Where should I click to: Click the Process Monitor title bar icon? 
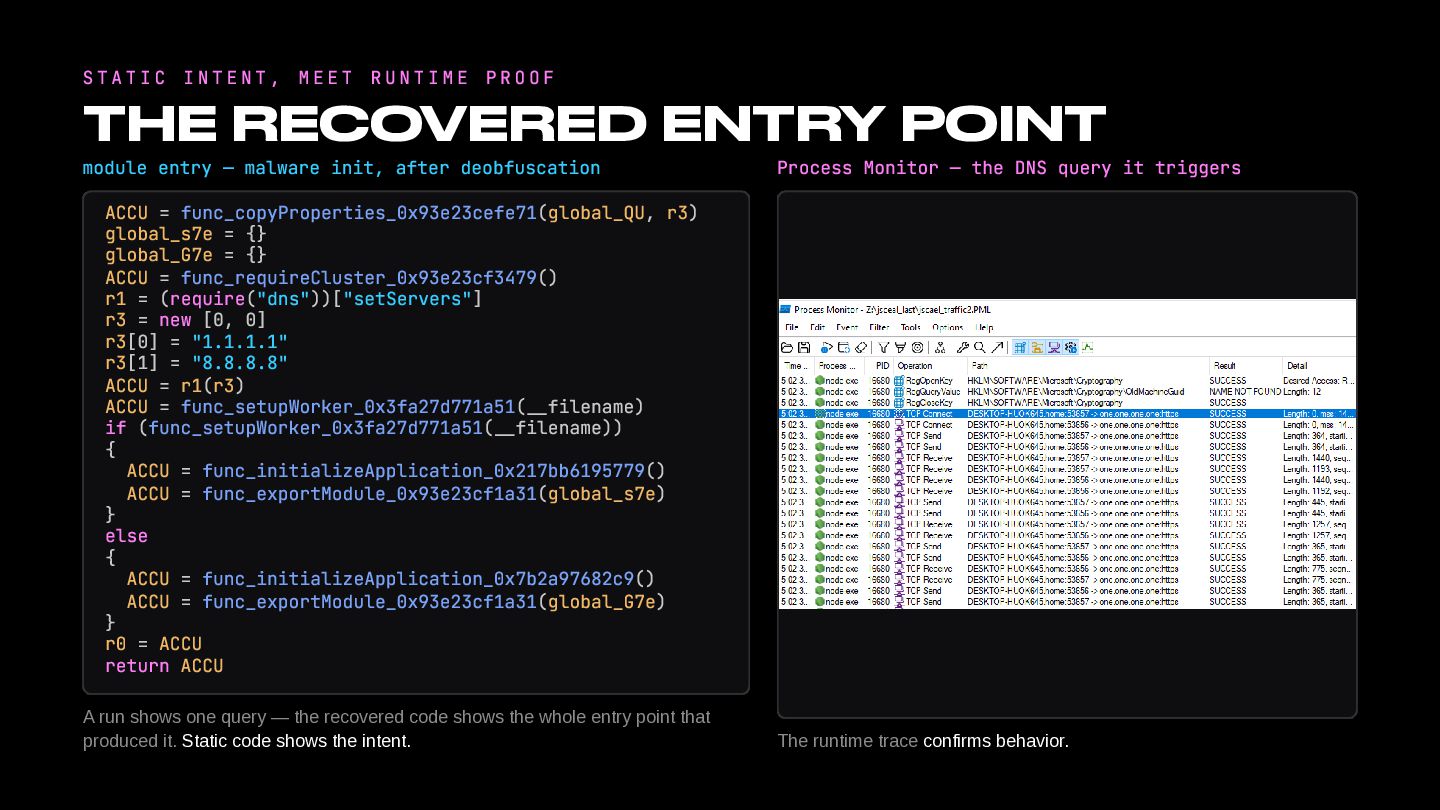point(786,308)
